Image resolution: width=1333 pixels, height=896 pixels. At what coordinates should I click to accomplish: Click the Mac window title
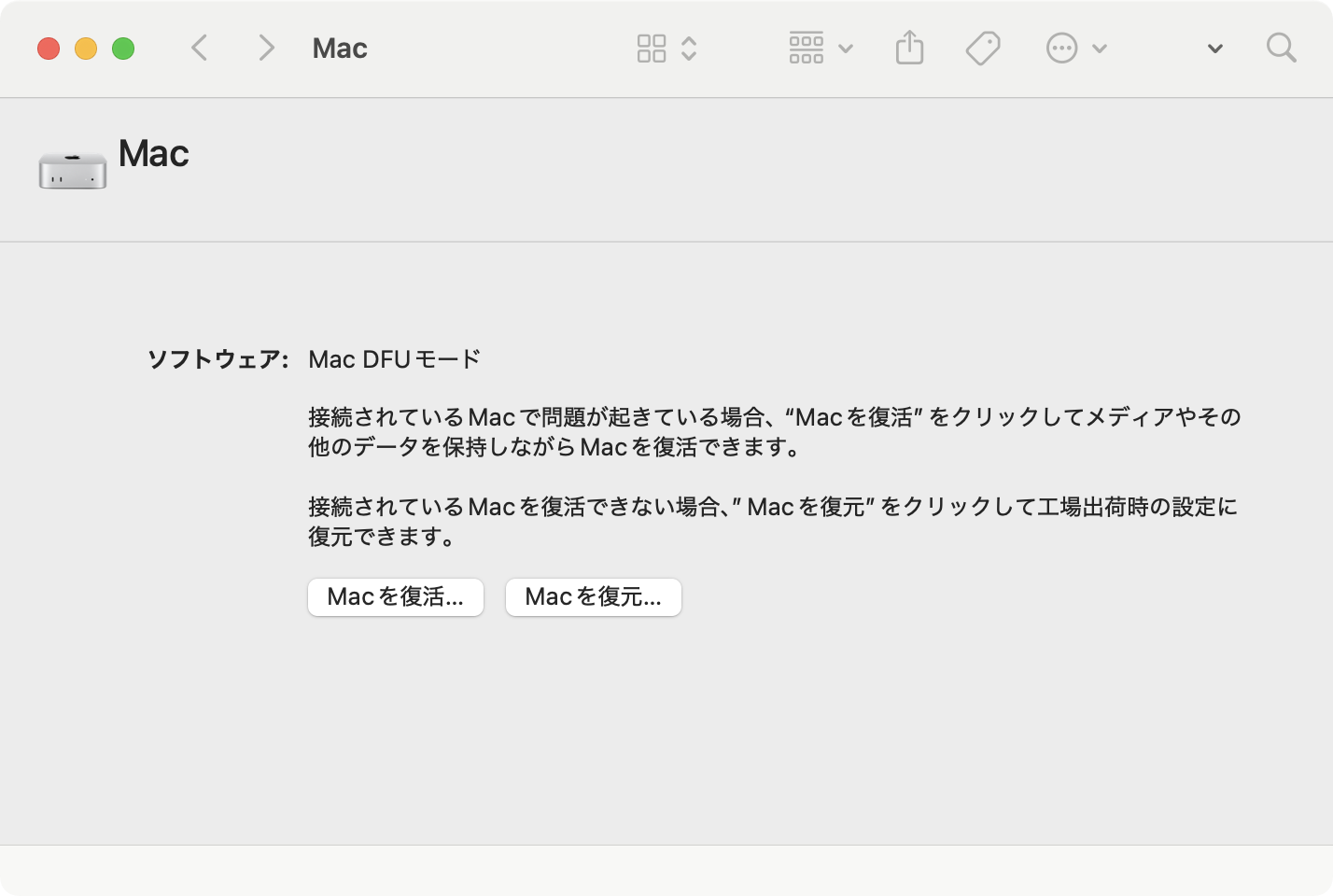(x=340, y=49)
